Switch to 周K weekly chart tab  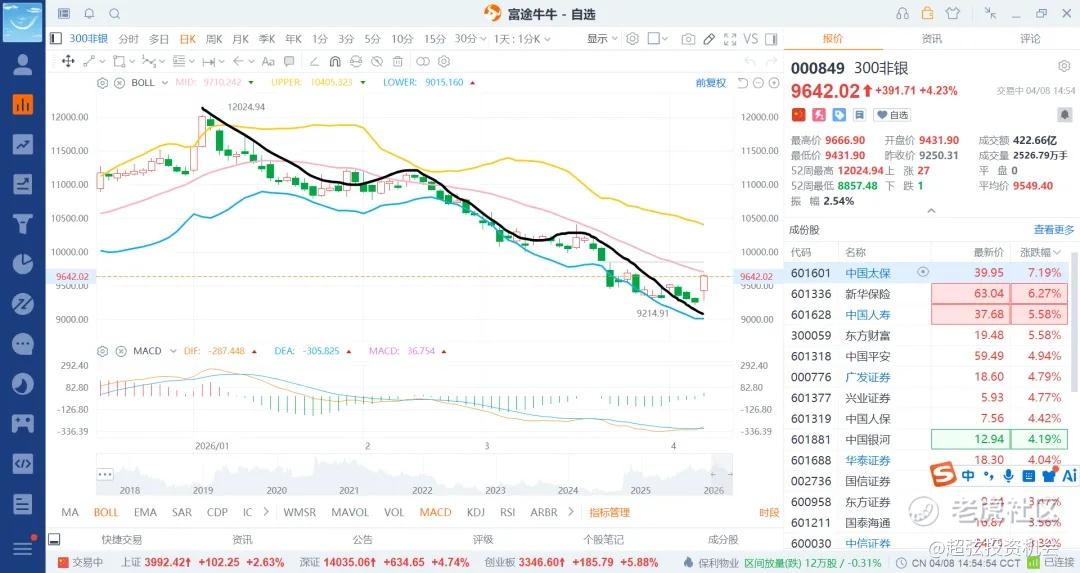214,39
